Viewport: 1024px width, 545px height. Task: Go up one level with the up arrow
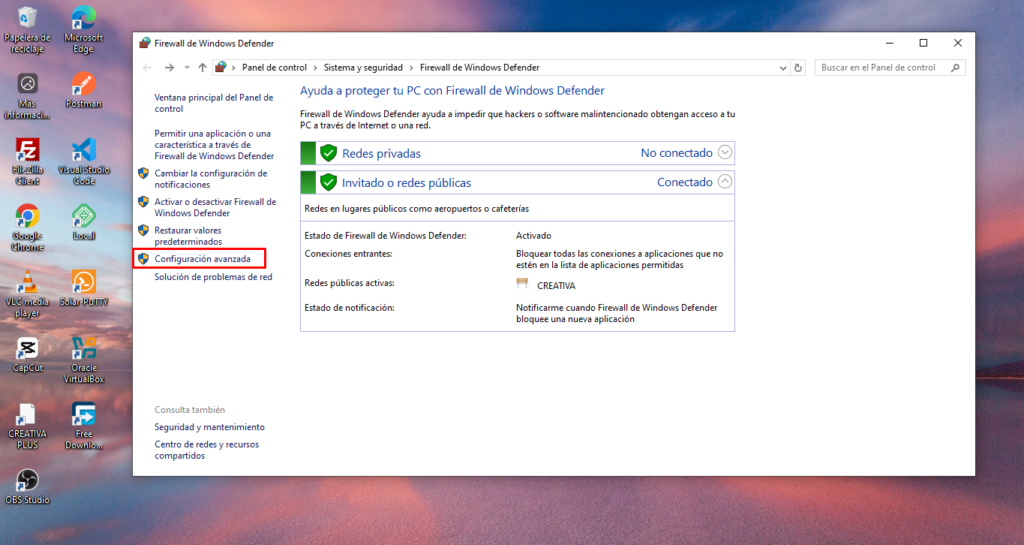[202, 67]
